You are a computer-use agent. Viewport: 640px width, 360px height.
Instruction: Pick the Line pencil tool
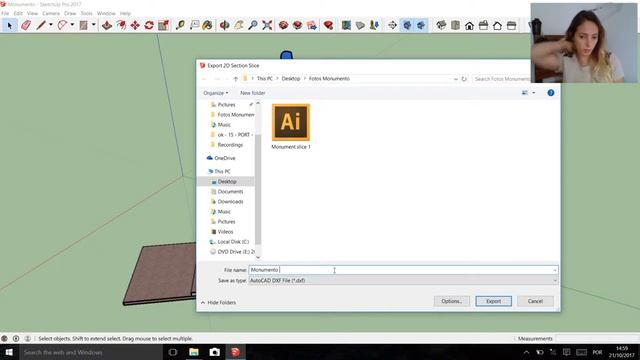(41, 26)
